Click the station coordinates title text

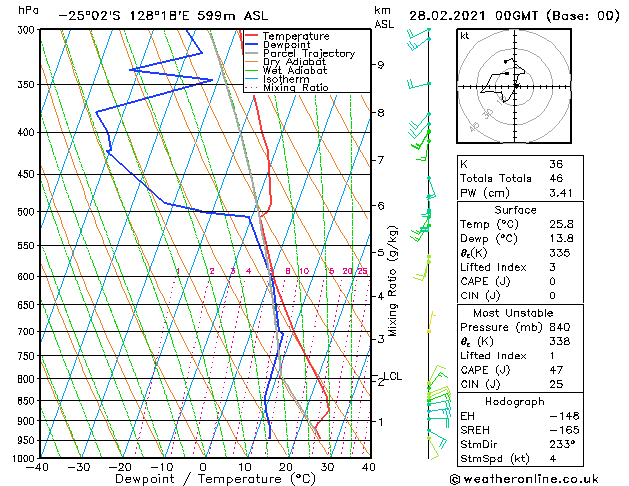click(x=163, y=16)
